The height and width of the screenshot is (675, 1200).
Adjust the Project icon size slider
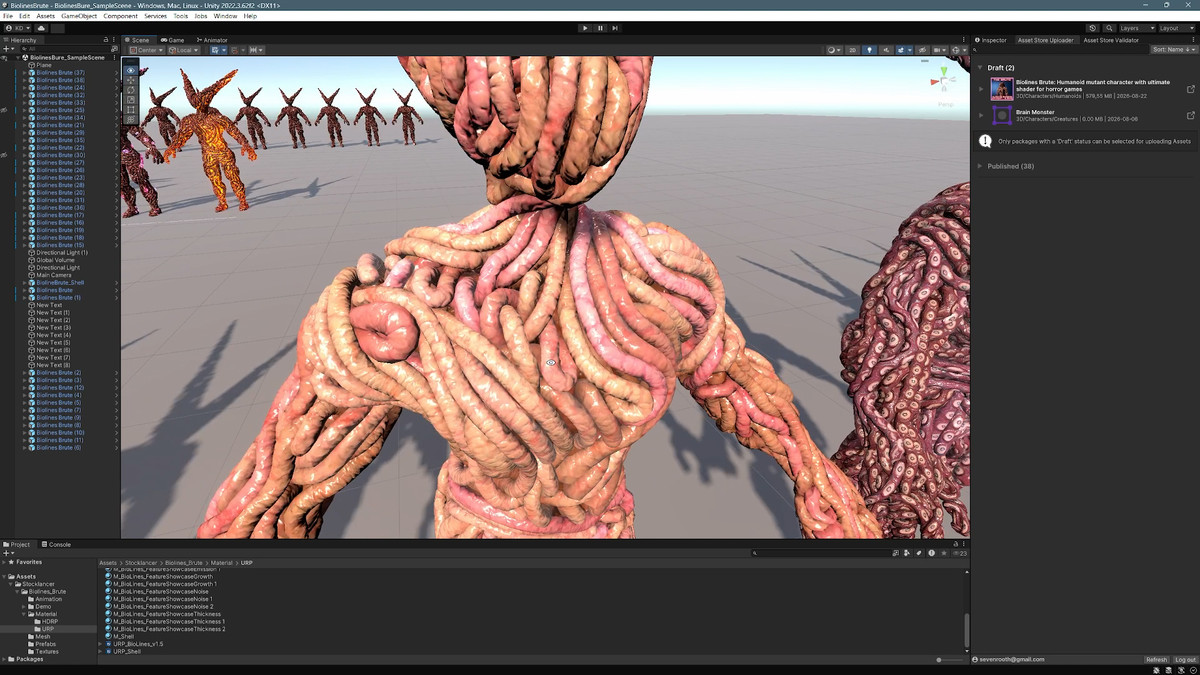click(x=952, y=660)
